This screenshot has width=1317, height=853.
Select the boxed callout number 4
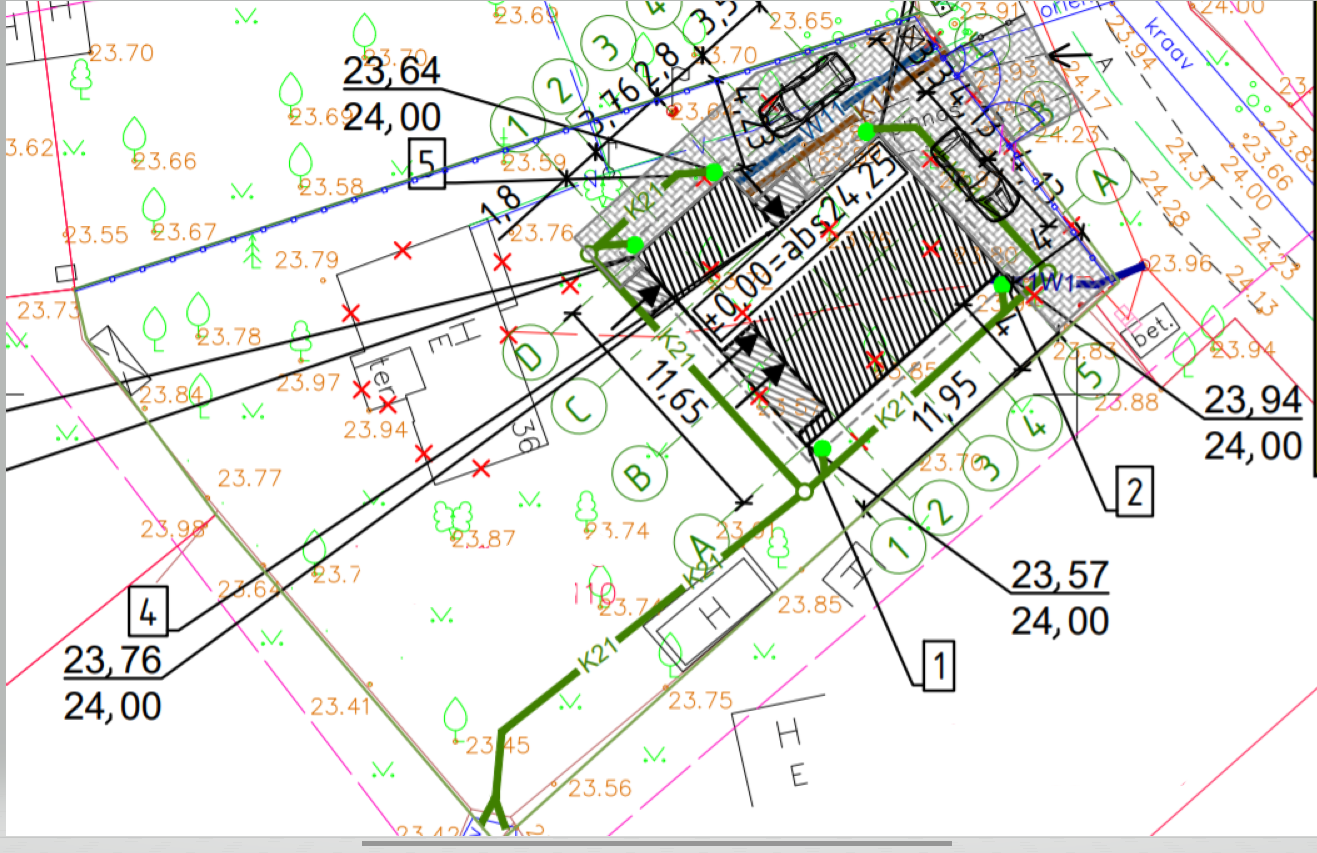coord(148,611)
